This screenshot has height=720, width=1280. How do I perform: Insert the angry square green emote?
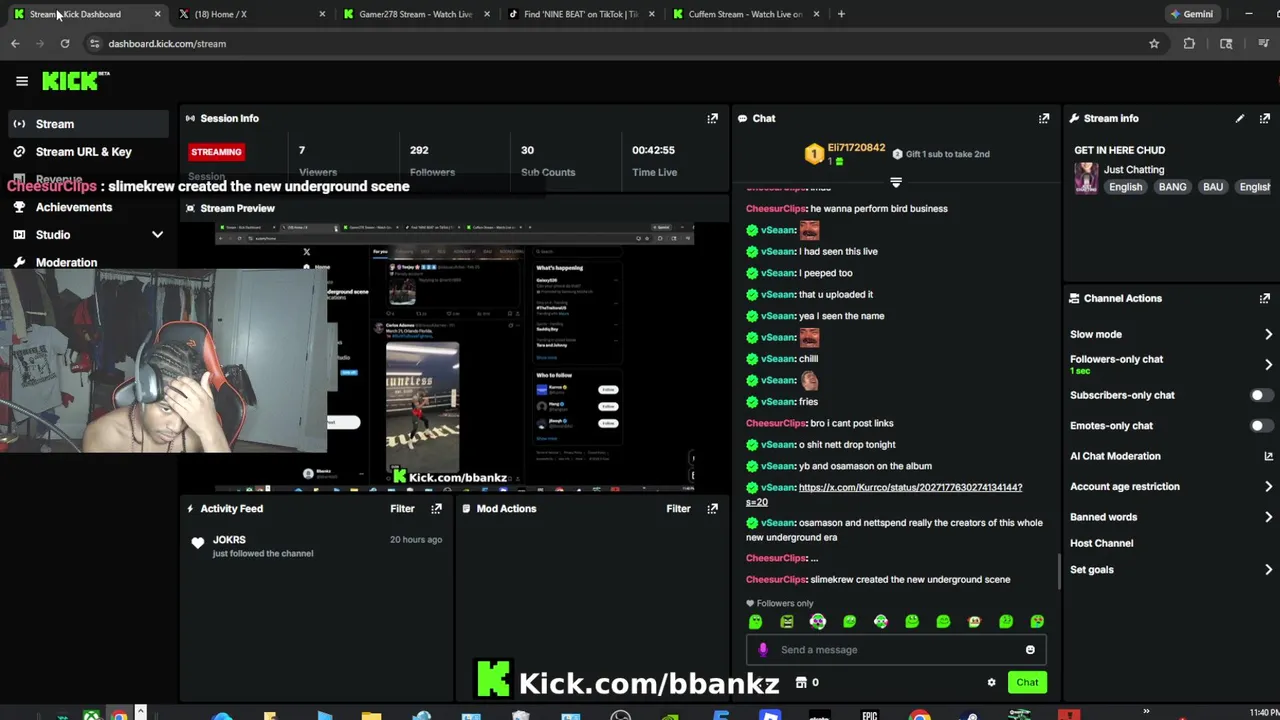pos(786,622)
